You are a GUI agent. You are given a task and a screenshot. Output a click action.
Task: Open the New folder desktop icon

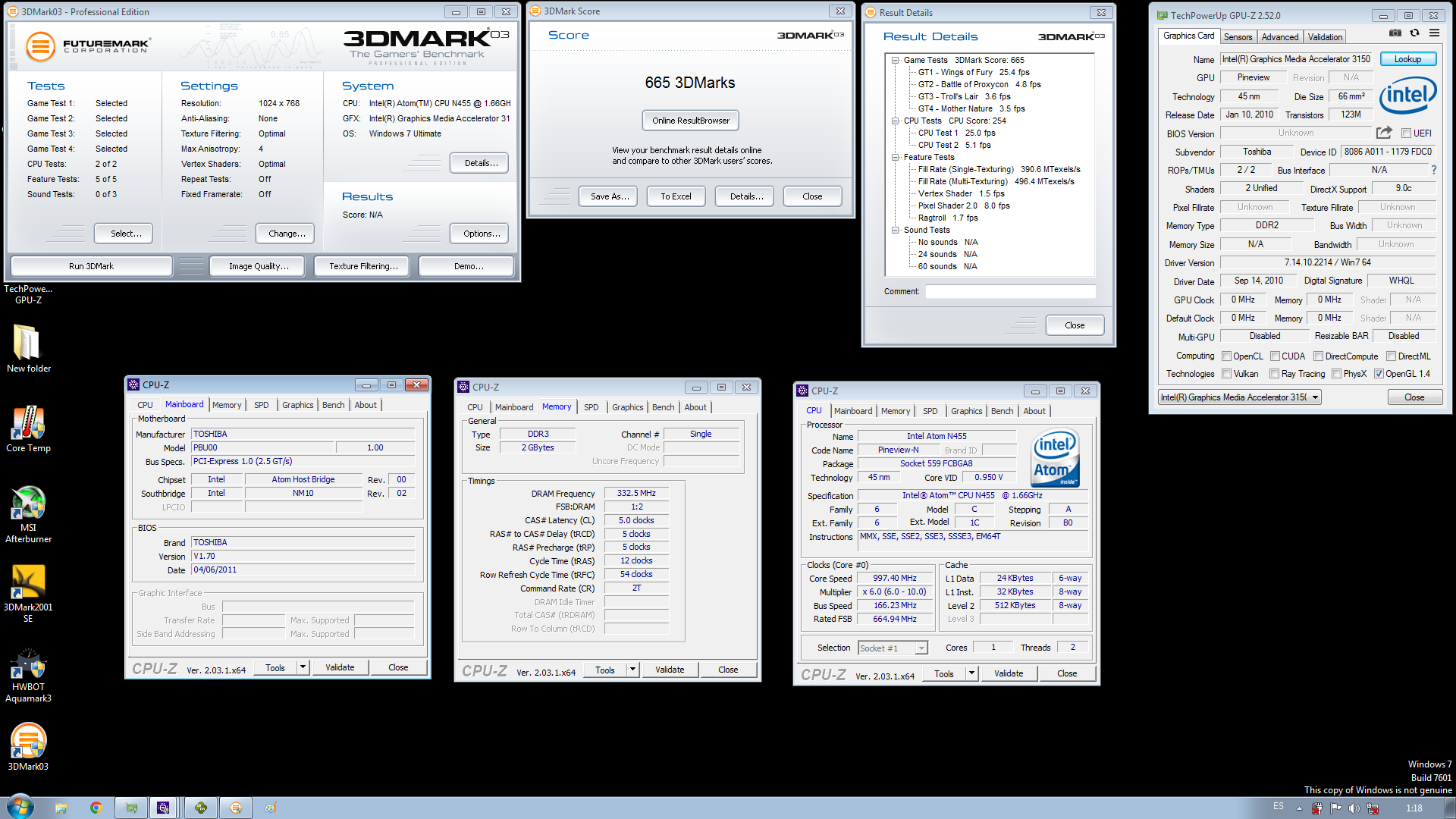tap(28, 349)
